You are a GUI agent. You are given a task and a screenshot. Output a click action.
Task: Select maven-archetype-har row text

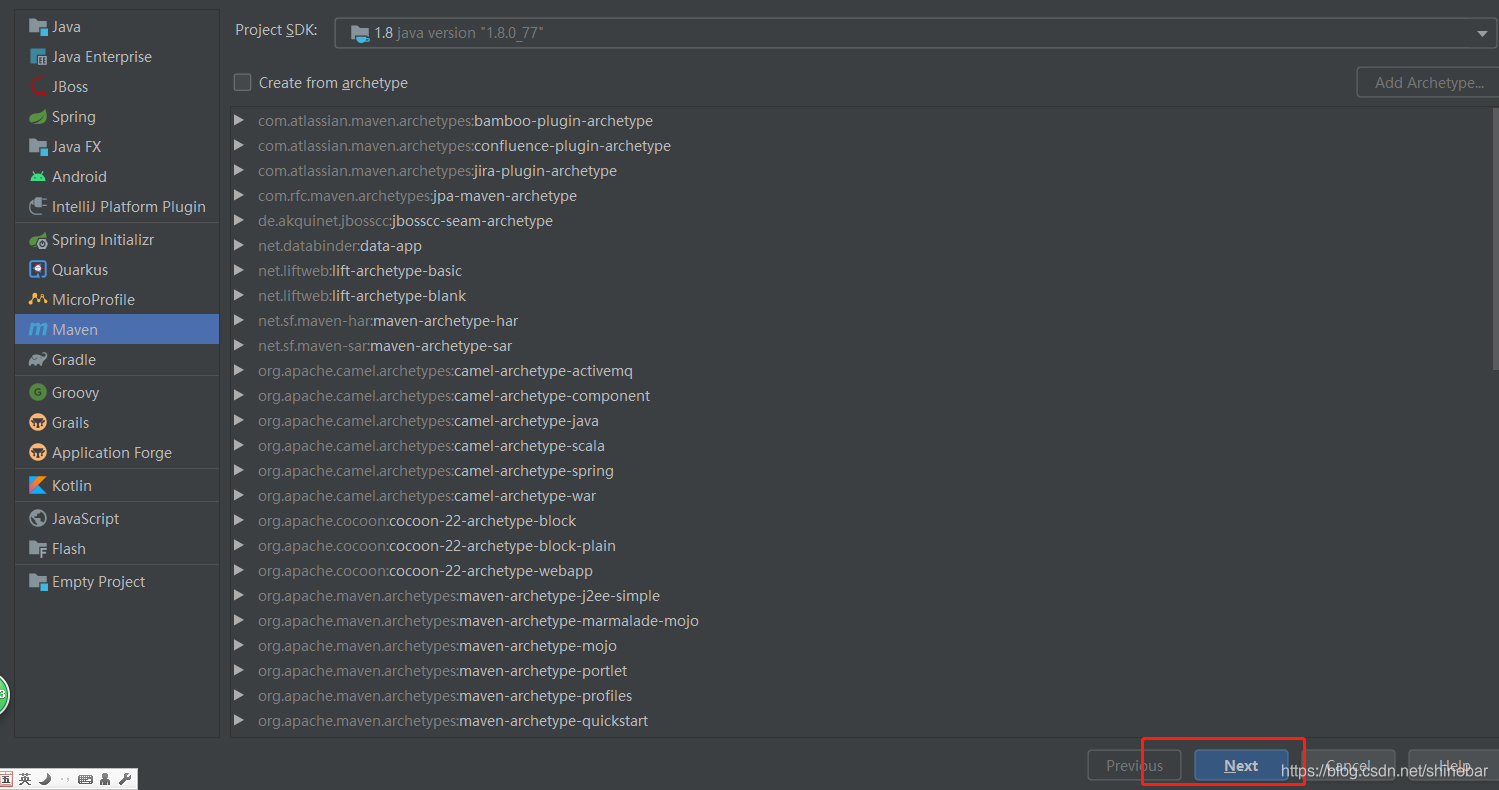coord(388,321)
